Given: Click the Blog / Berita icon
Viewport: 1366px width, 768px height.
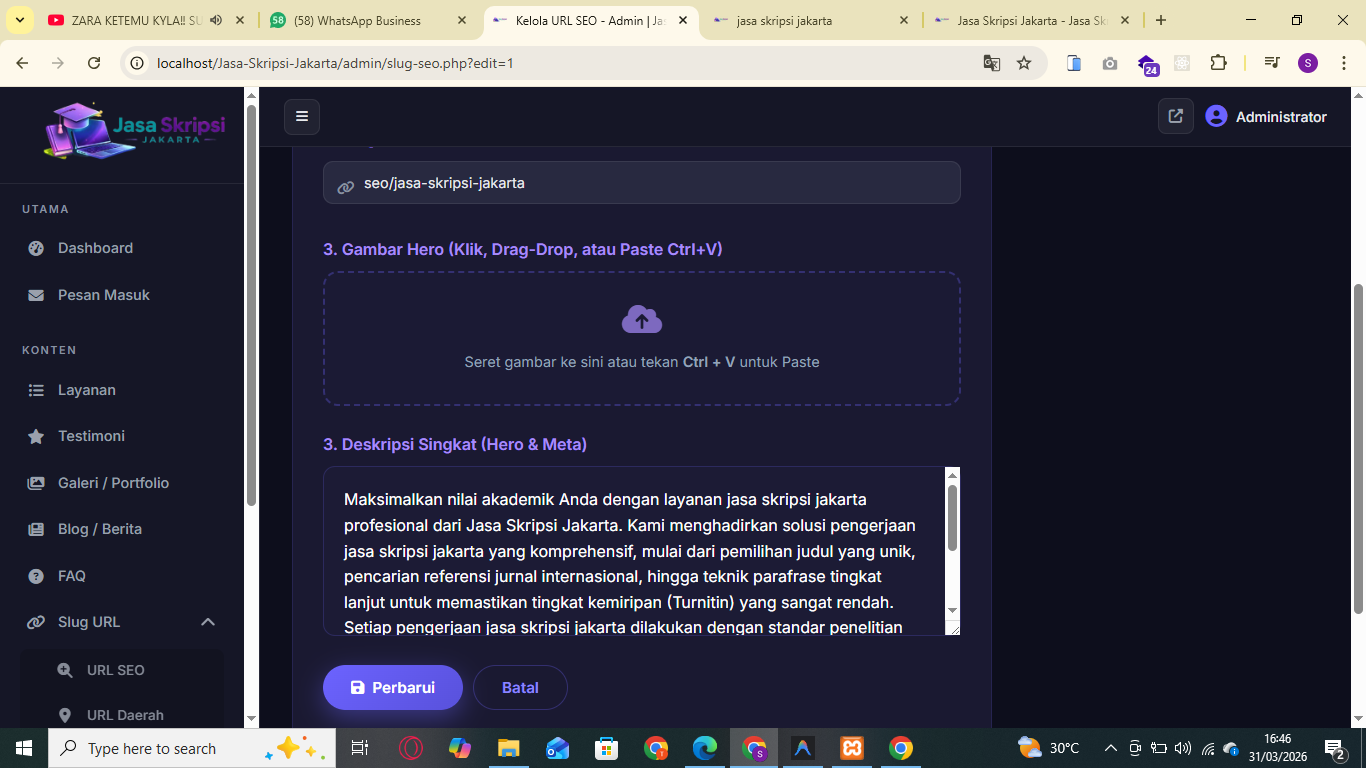Looking at the screenshot, I should pos(37,529).
